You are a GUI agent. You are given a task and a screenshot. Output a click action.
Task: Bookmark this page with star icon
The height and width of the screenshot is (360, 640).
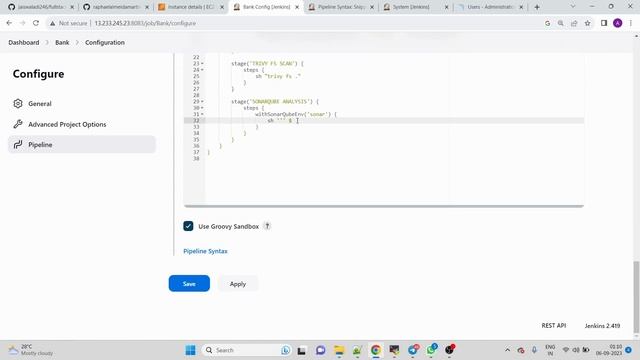click(x=587, y=23)
